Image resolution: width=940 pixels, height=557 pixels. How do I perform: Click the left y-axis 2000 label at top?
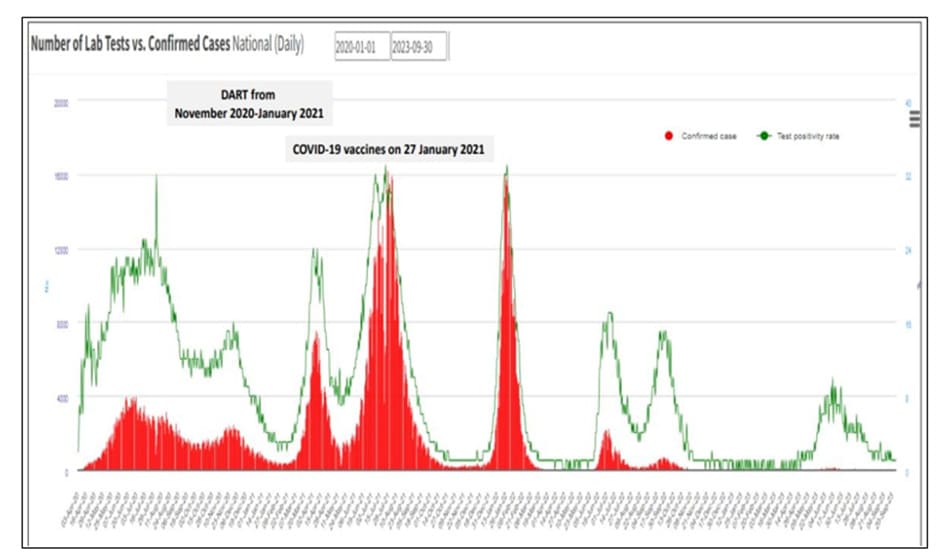click(60, 103)
